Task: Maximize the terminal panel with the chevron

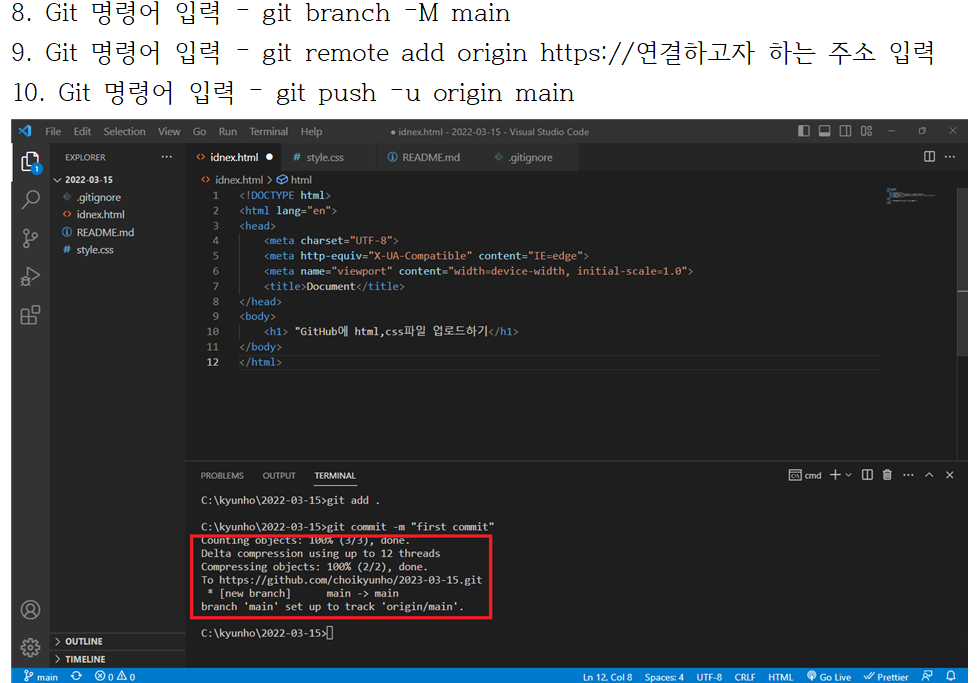Action: (928, 475)
